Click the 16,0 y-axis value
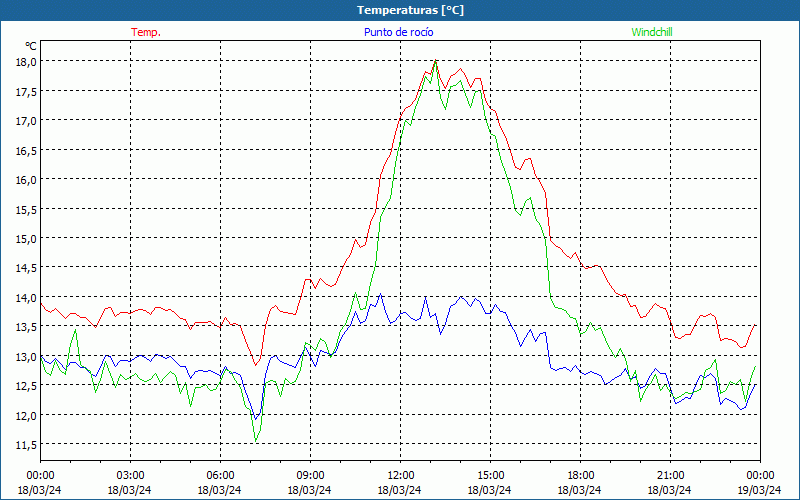800x500 pixels. [27, 180]
